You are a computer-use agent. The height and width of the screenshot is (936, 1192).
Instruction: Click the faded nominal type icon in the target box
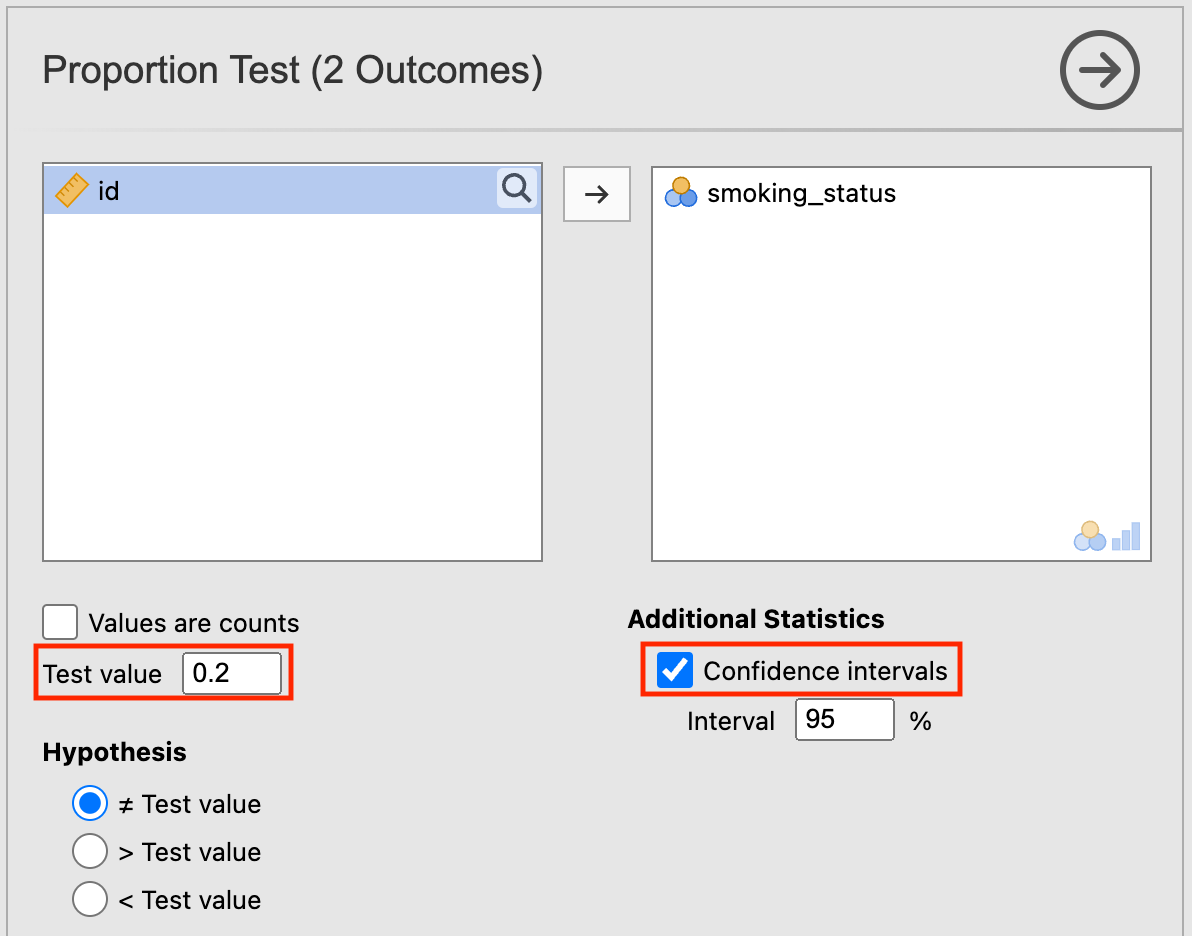[x=1089, y=537]
